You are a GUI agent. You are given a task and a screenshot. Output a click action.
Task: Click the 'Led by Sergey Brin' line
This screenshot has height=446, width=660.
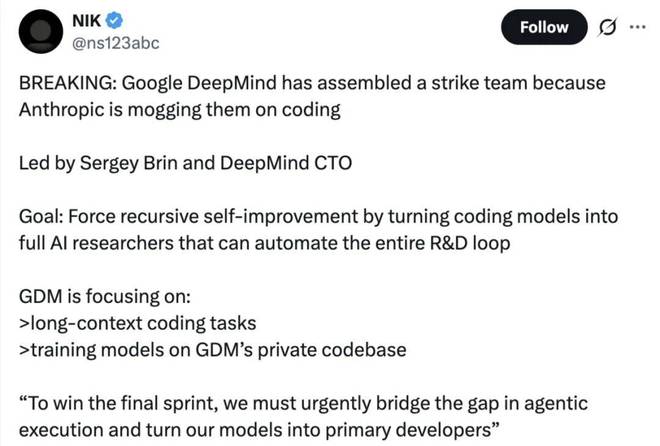(x=120, y=163)
